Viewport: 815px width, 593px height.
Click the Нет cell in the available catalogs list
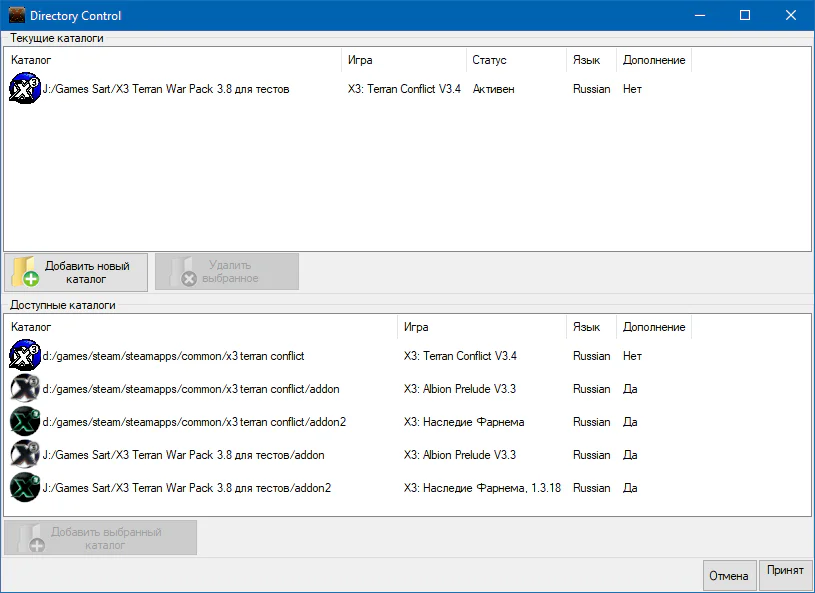[x=632, y=356]
